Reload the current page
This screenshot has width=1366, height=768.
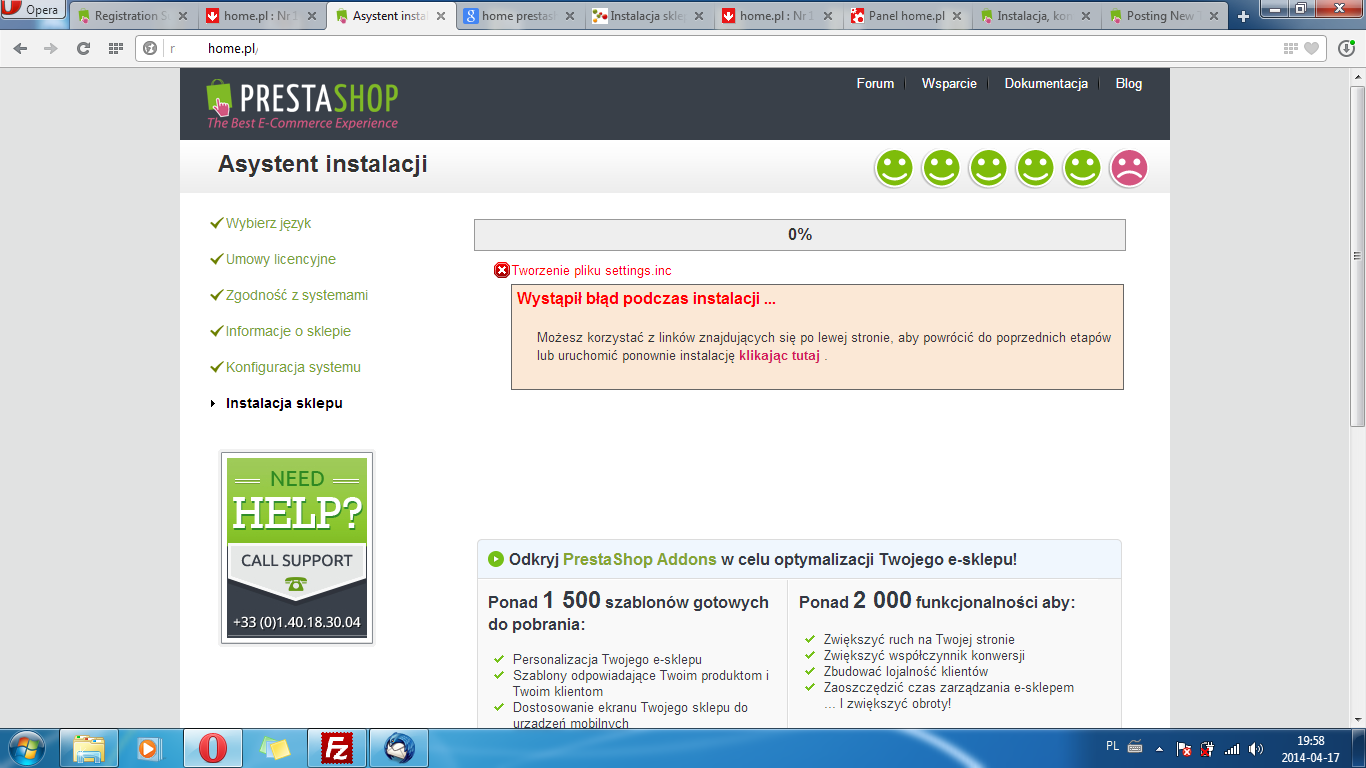[x=84, y=48]
